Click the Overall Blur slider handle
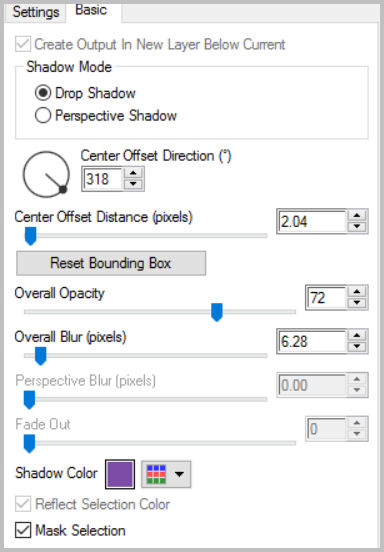Screen dimensions: 384x552 point(40,356)
